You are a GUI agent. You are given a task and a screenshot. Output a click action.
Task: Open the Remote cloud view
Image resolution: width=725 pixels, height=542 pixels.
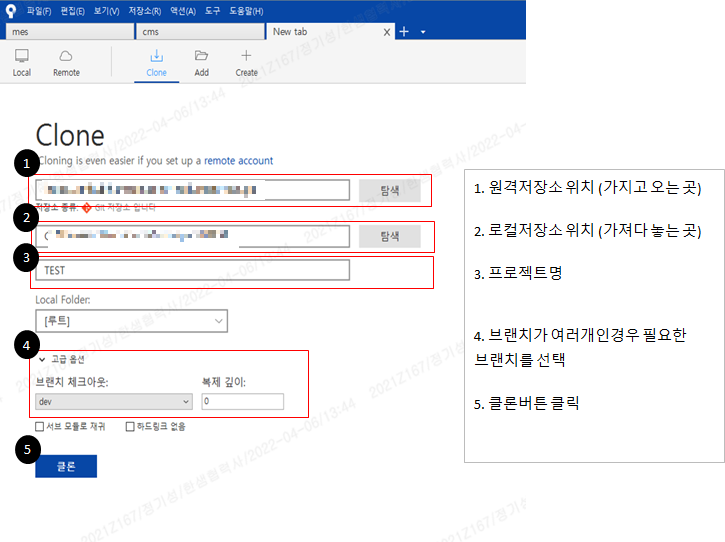pos(66,62)
